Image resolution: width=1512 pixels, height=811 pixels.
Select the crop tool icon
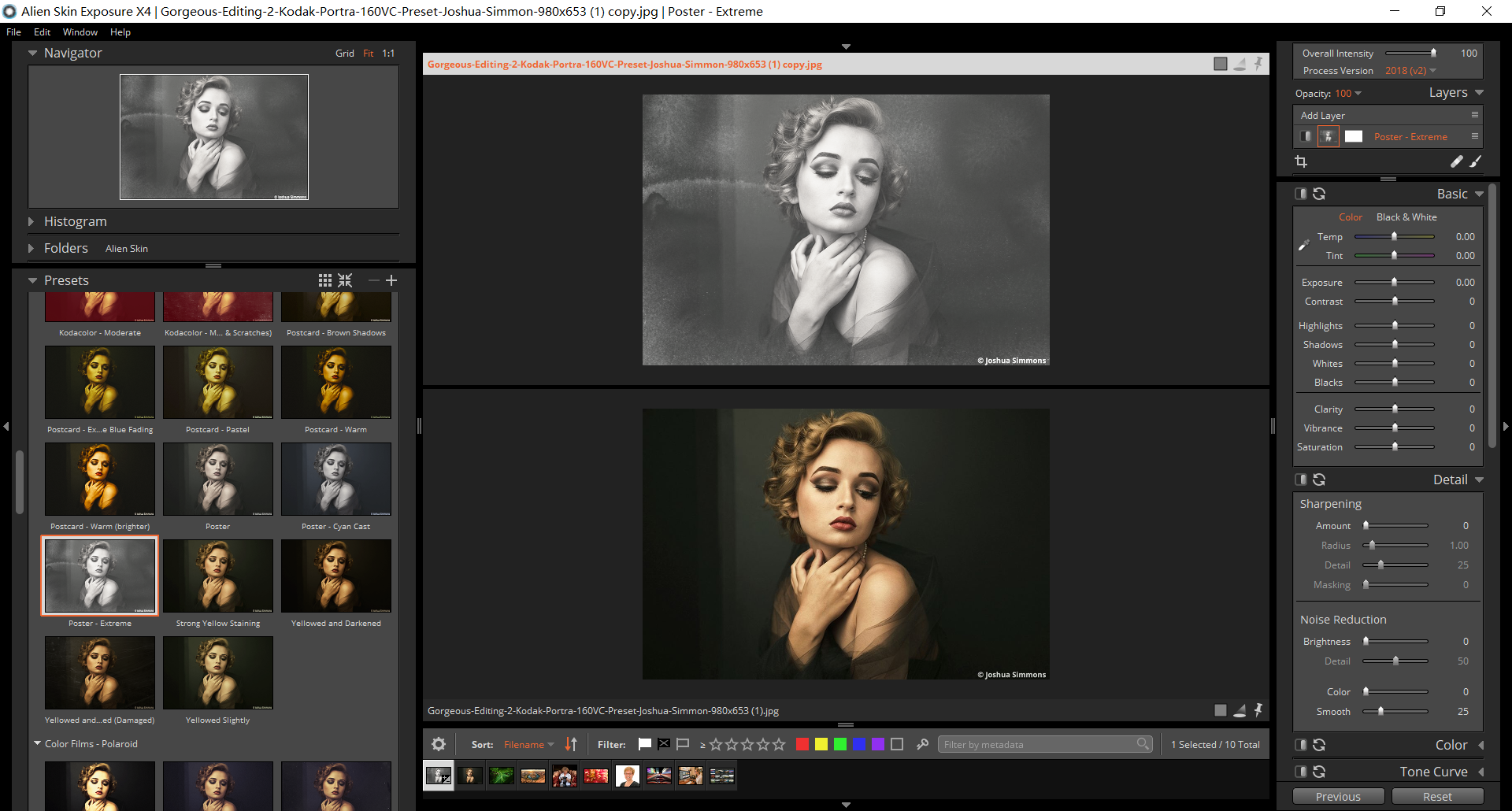click(x=1301, y=161)
